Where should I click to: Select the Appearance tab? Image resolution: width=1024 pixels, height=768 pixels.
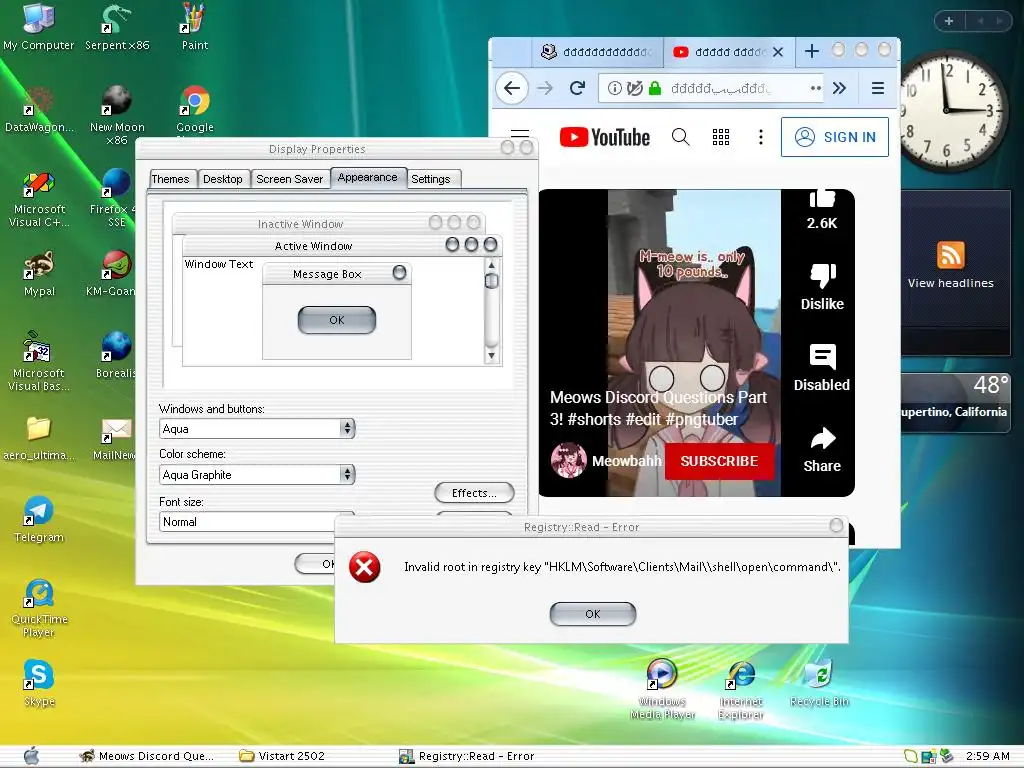pyautogui.click(x=368, y=177)
